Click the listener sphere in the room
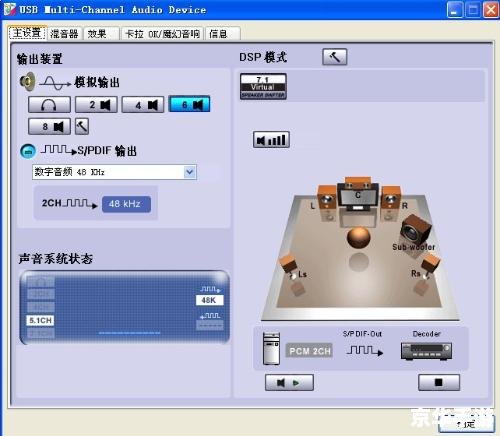 click(359, 237)
